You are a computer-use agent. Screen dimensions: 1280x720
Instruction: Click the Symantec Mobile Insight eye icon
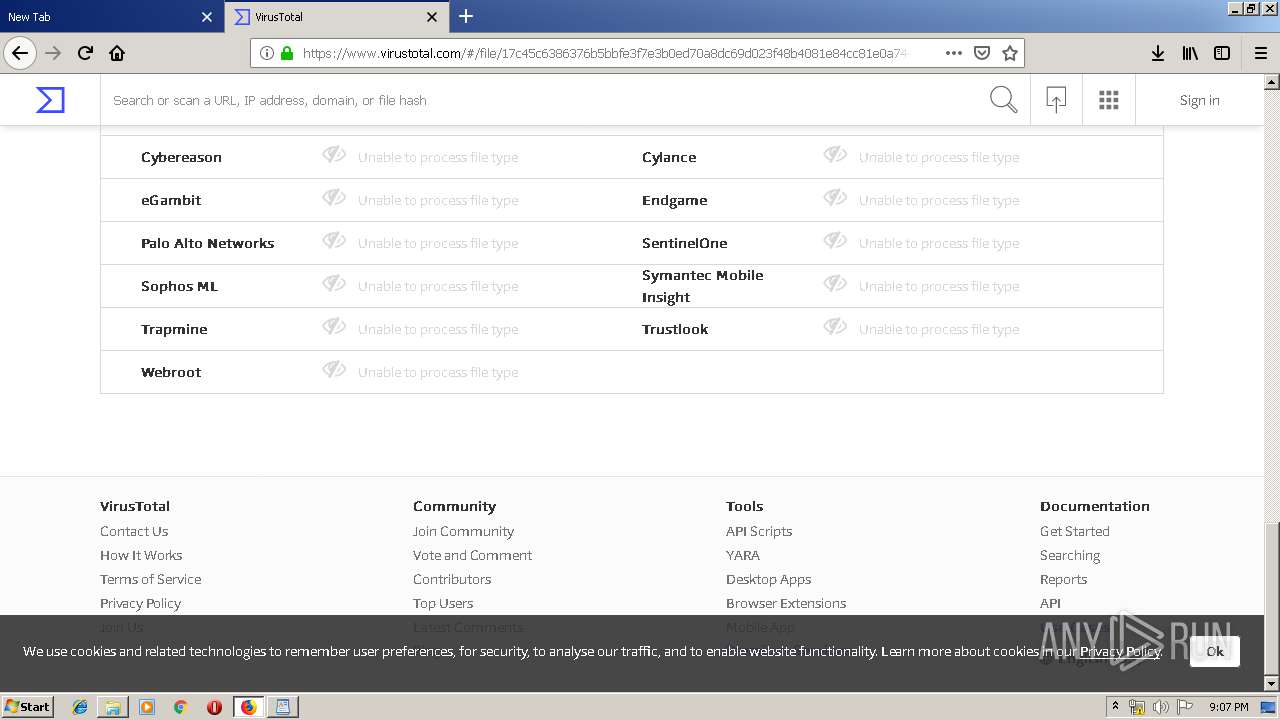pos(835,284)
